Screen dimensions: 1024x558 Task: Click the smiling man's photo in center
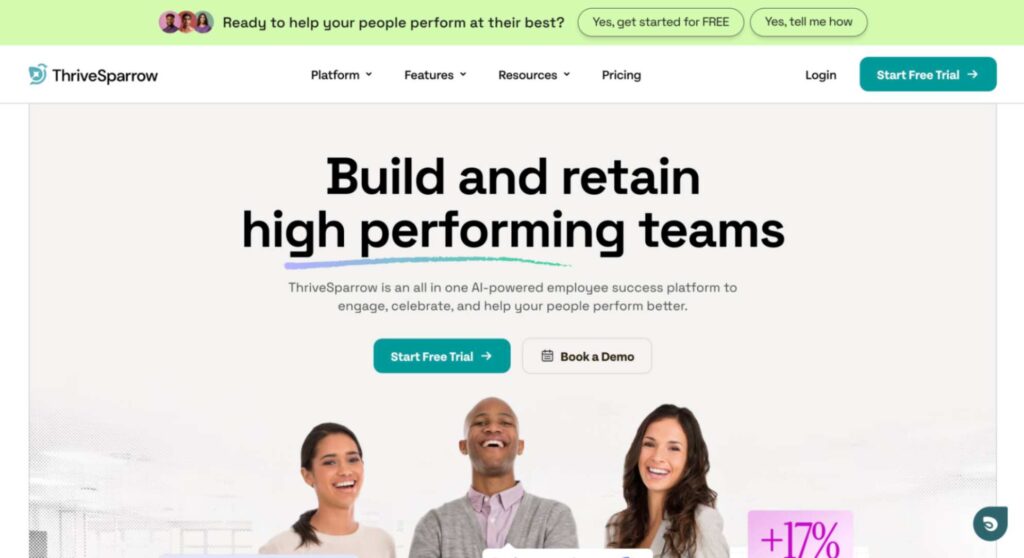(x=494, y=478)
